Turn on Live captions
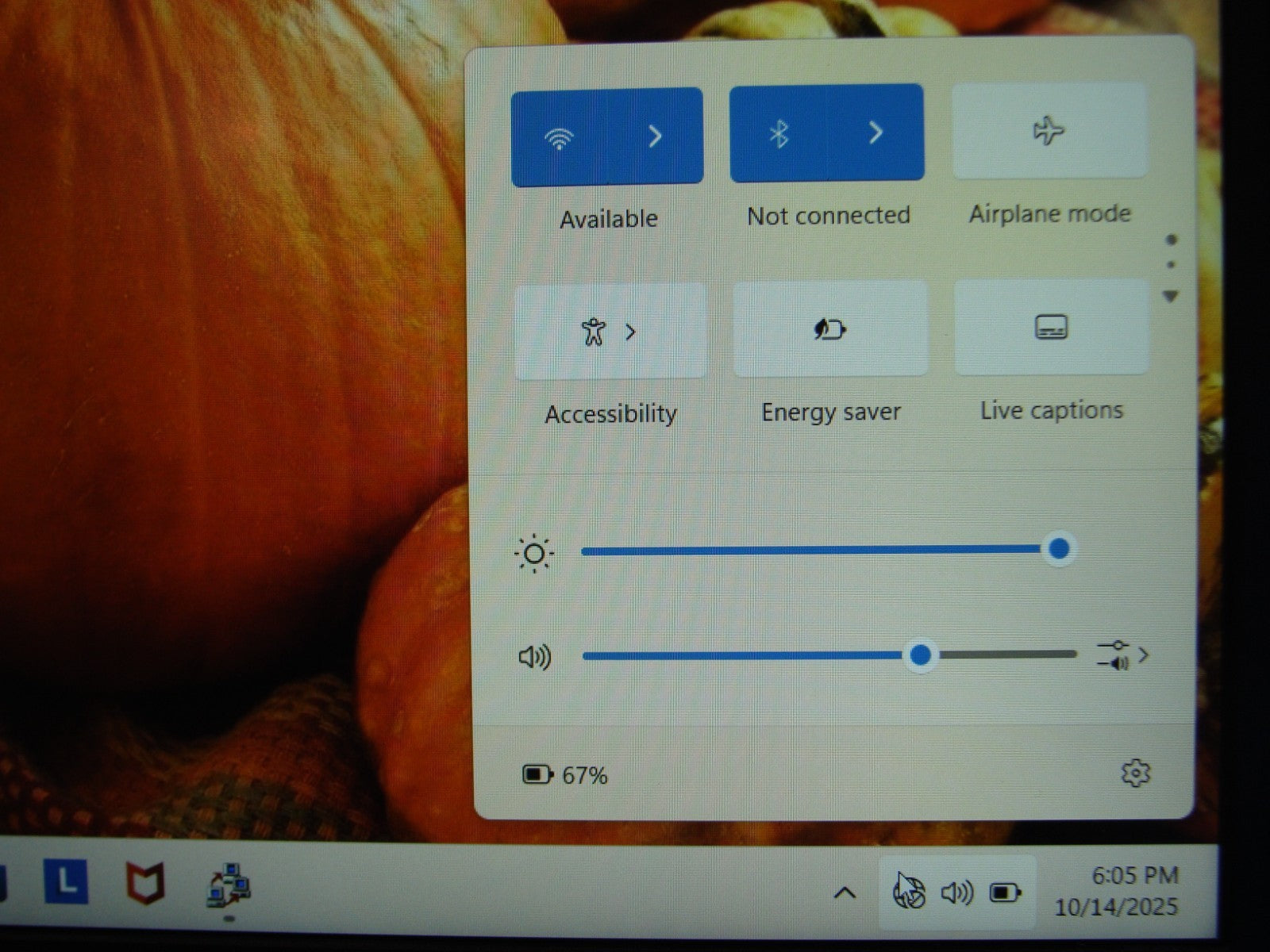 [x=1051, y=327]
